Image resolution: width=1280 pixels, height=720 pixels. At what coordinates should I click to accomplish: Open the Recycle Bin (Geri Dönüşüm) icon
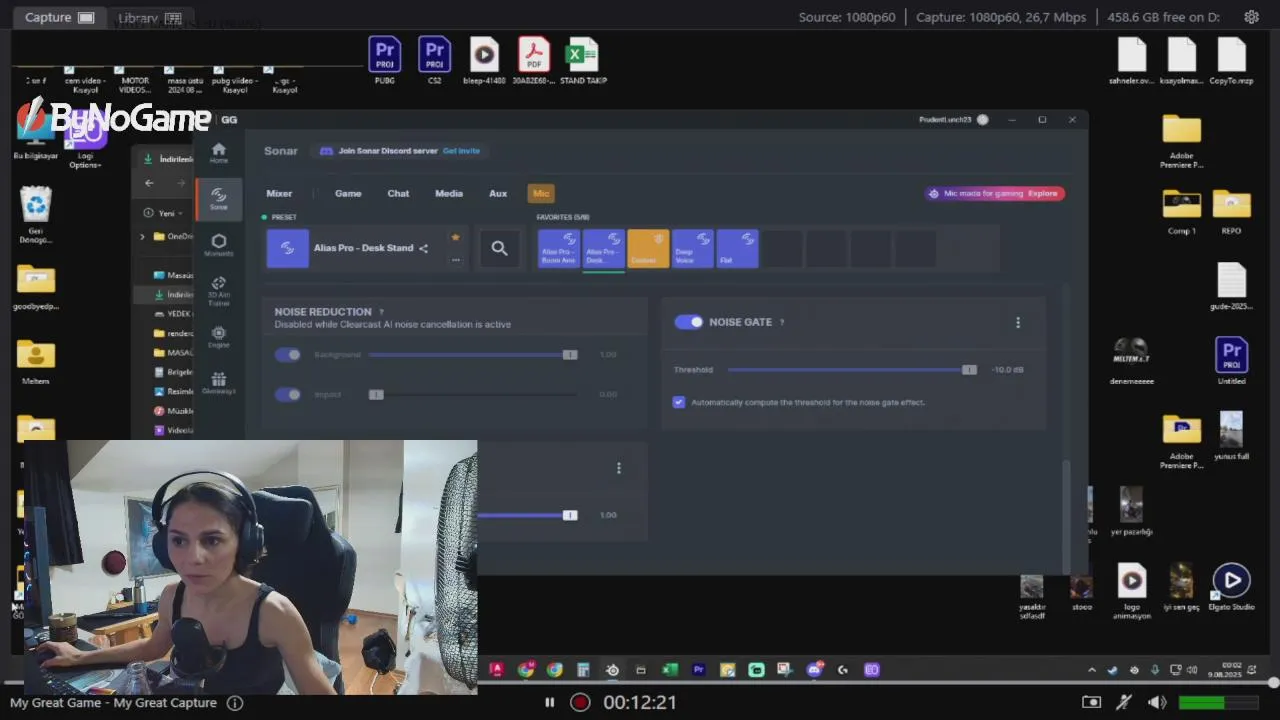(x=36, y=214)
